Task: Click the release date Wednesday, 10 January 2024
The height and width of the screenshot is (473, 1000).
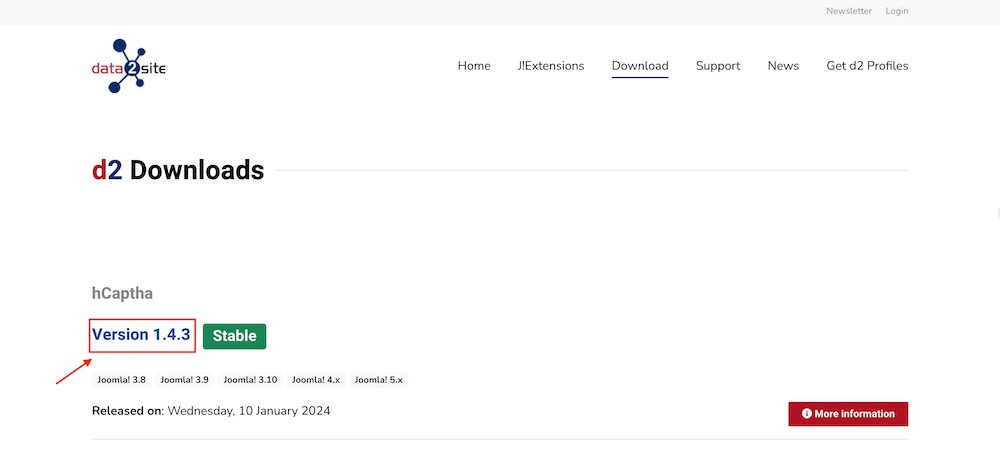Action: point(249,411)
